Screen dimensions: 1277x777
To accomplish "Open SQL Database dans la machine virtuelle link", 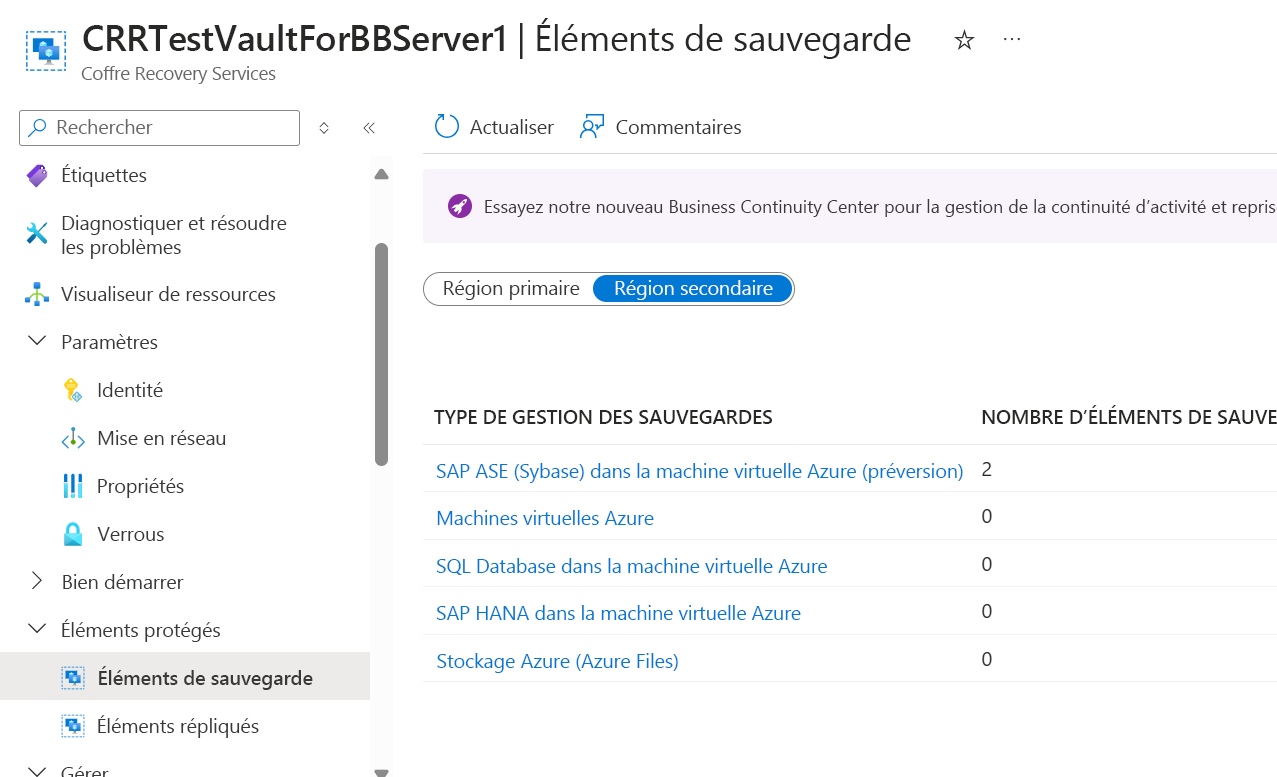I will point(632,566).
